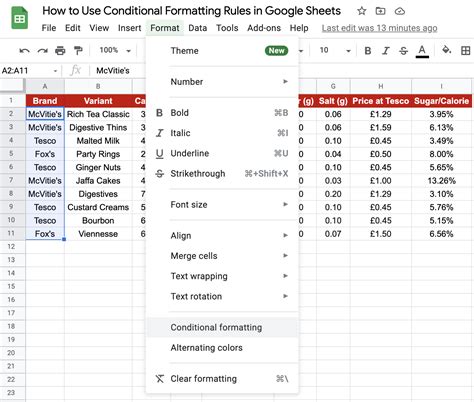The width and height of the screenshot is (474, 402).
Task: Expand the Text rotation submenu
Action: pos(222,296)
